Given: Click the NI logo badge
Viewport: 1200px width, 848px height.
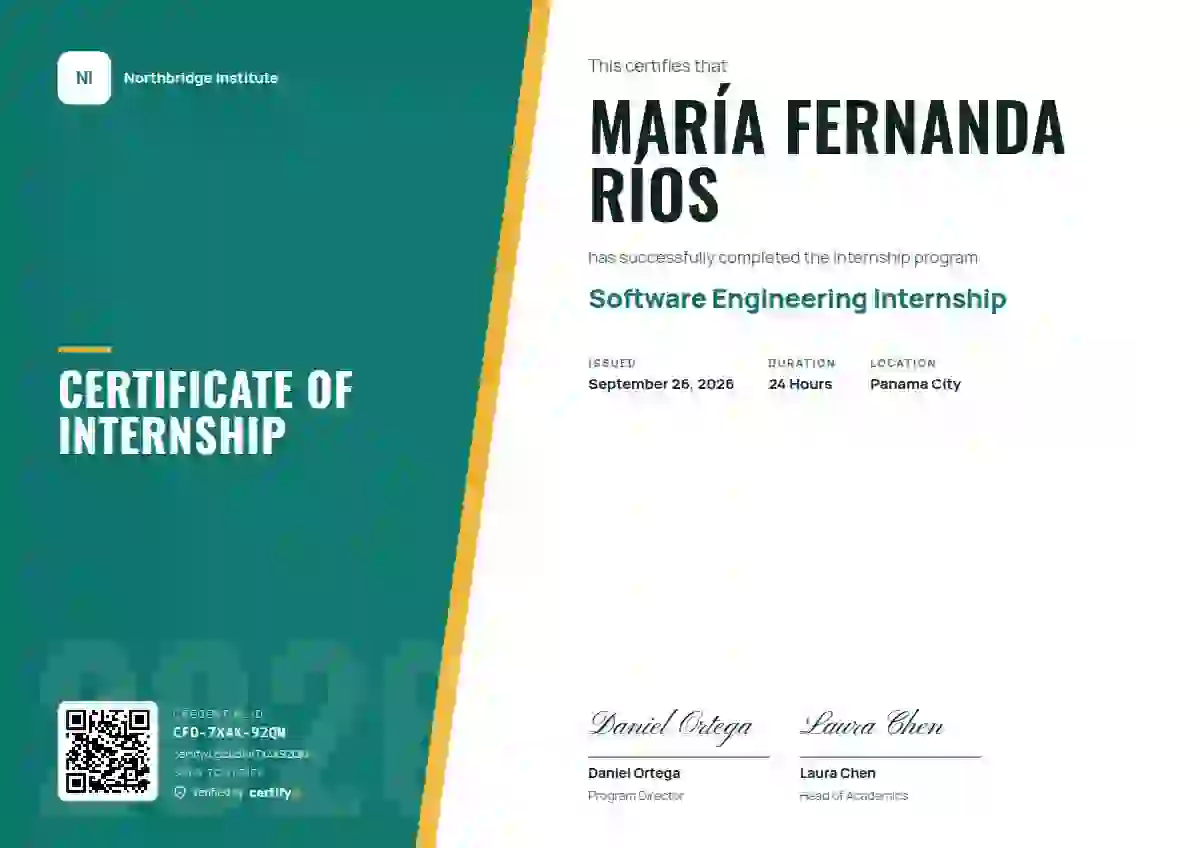Looking at the screenshot, I should click(84, 78).
